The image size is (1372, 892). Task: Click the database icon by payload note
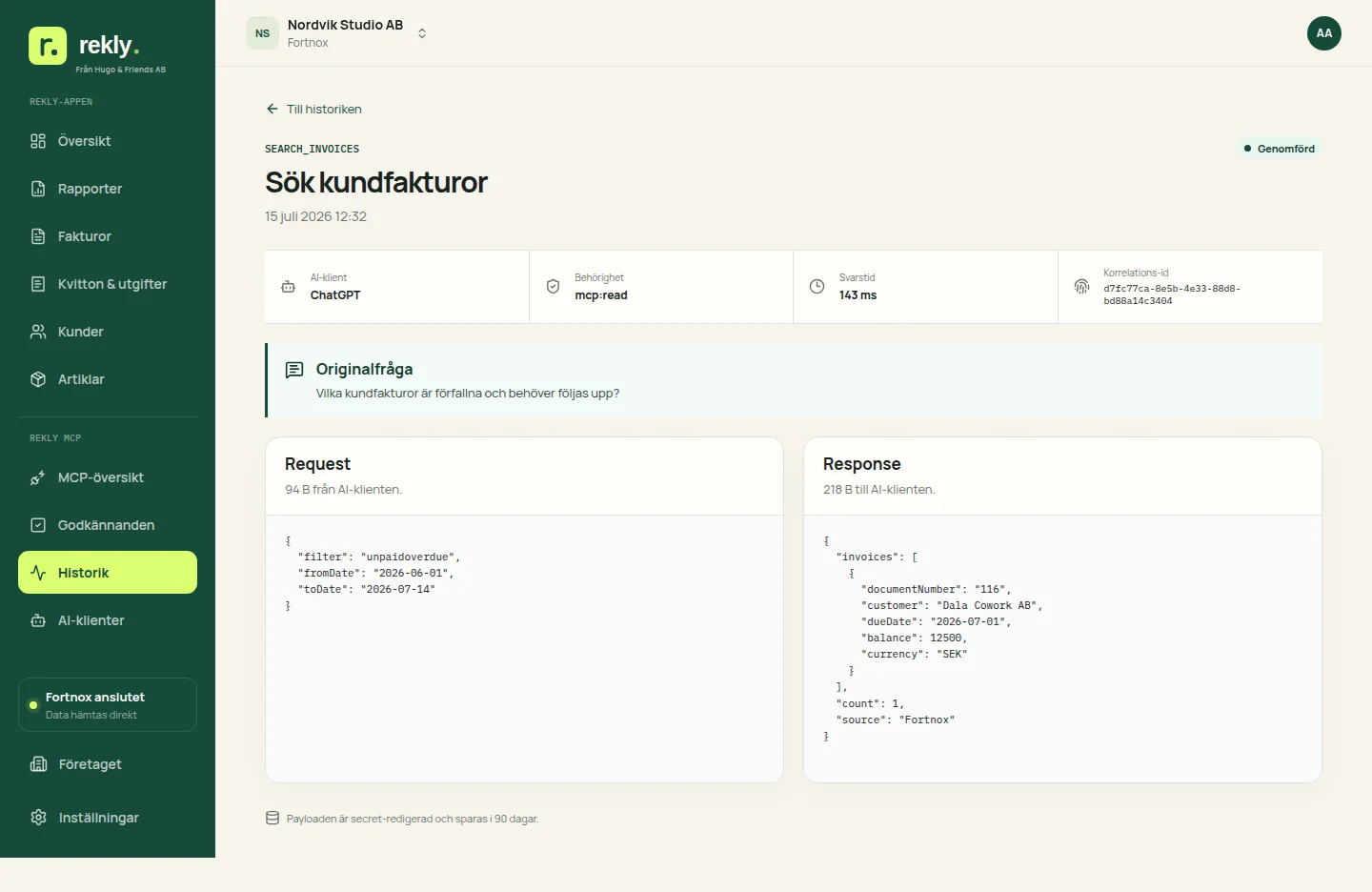[x=272, y=818]
